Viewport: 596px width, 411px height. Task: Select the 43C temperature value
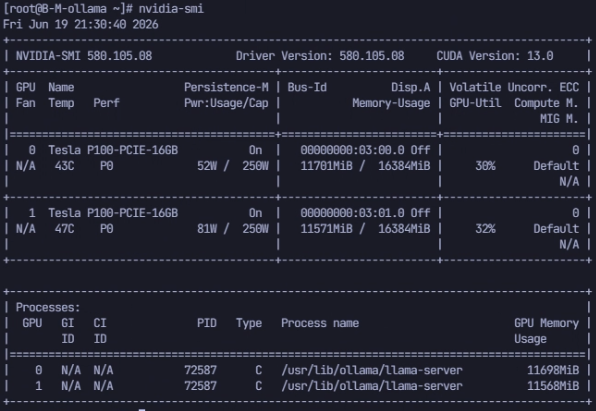pyautogui.click(x=64, y=166)
